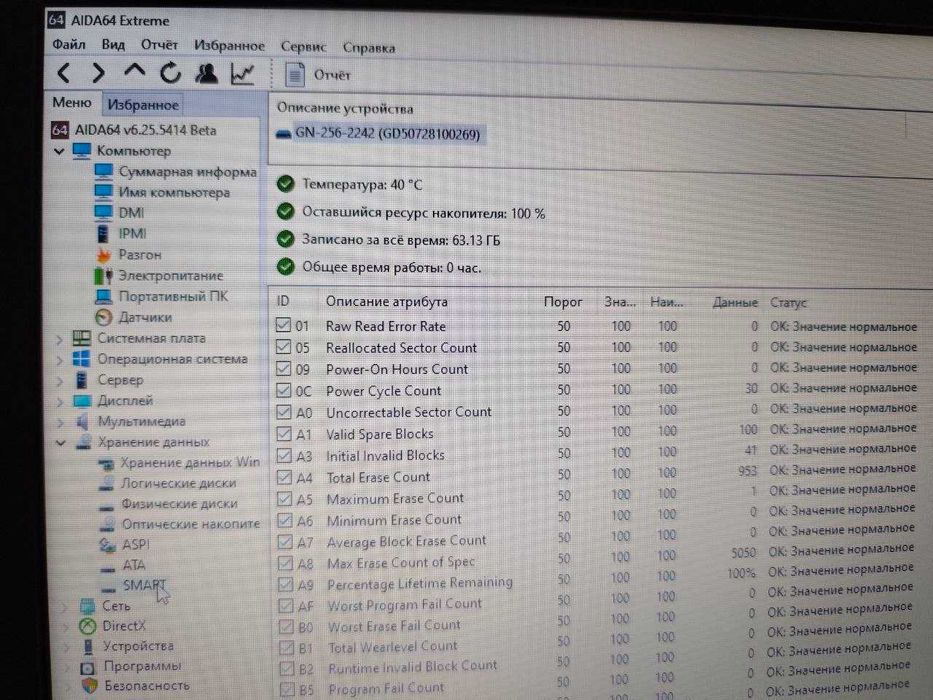Open the Избранное menu
Screen dimensions: 933x700
click(229, 46)
